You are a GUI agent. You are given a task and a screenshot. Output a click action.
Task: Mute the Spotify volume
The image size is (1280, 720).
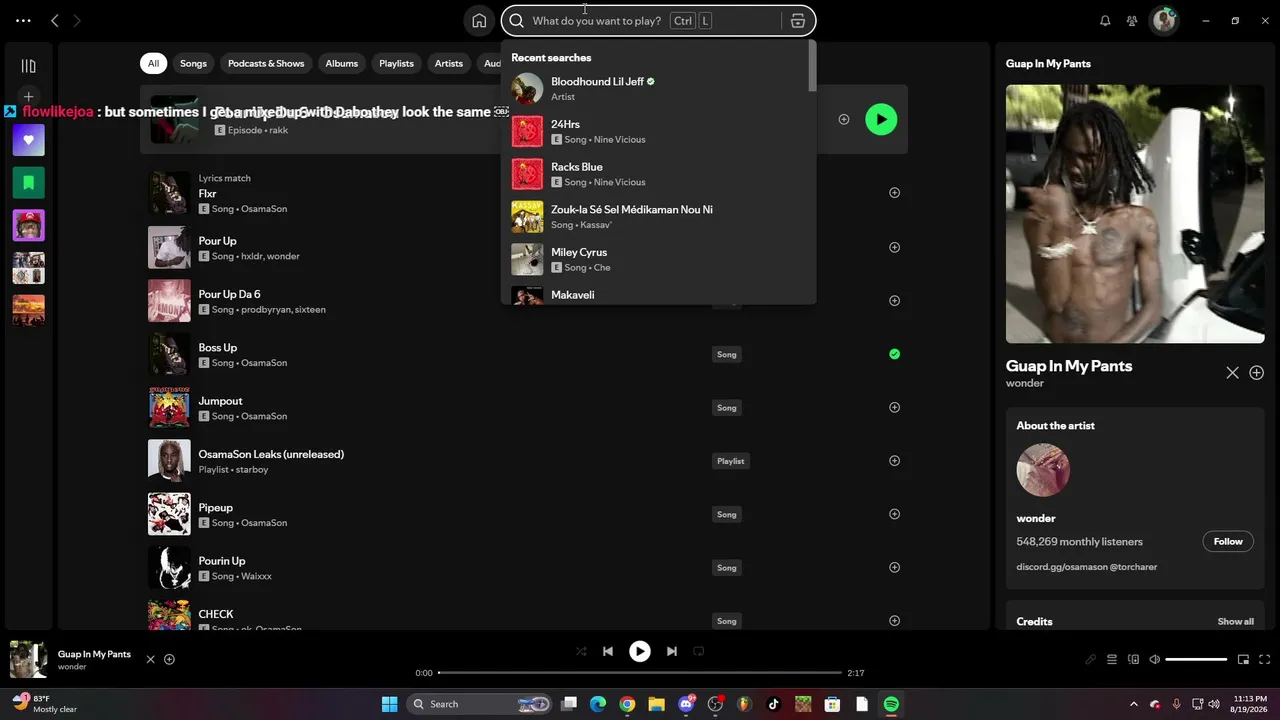[x=1154, y=660]
